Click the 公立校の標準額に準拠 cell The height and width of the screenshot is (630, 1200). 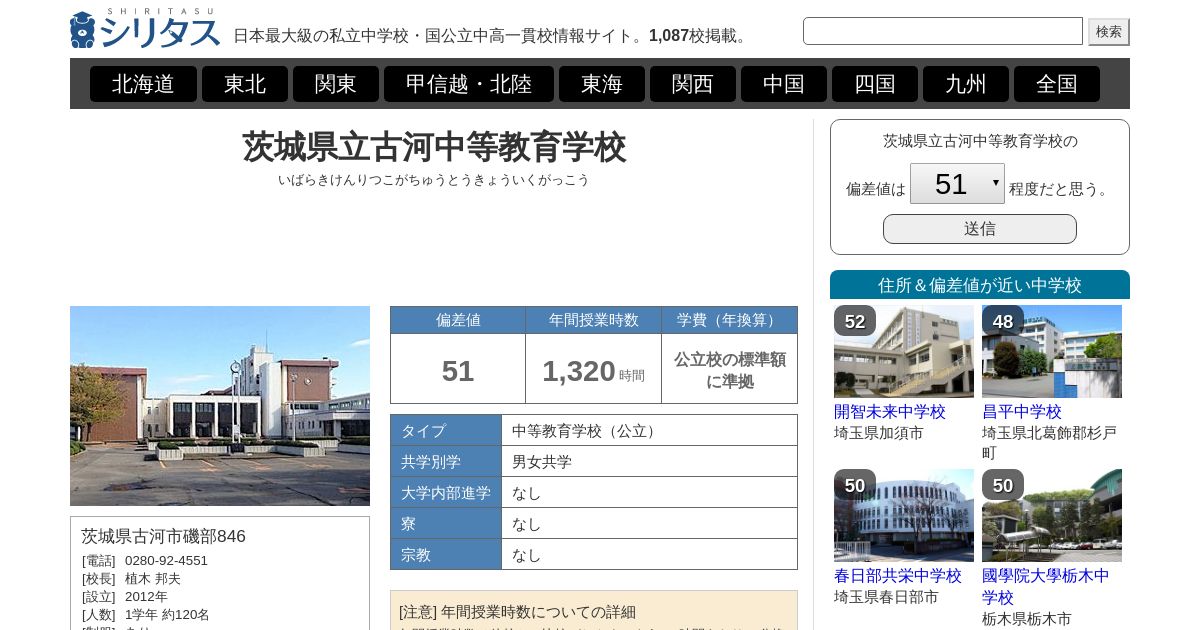click(x=730, y=370)
